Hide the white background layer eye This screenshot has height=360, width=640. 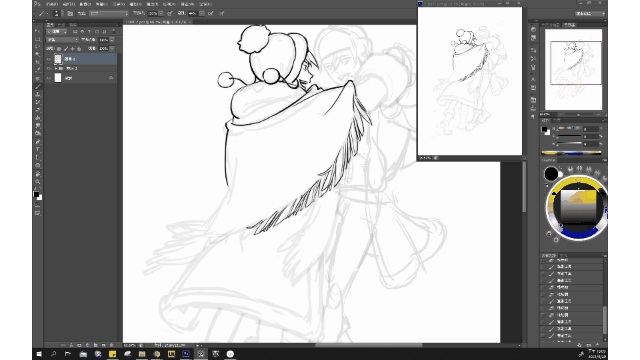49,78
